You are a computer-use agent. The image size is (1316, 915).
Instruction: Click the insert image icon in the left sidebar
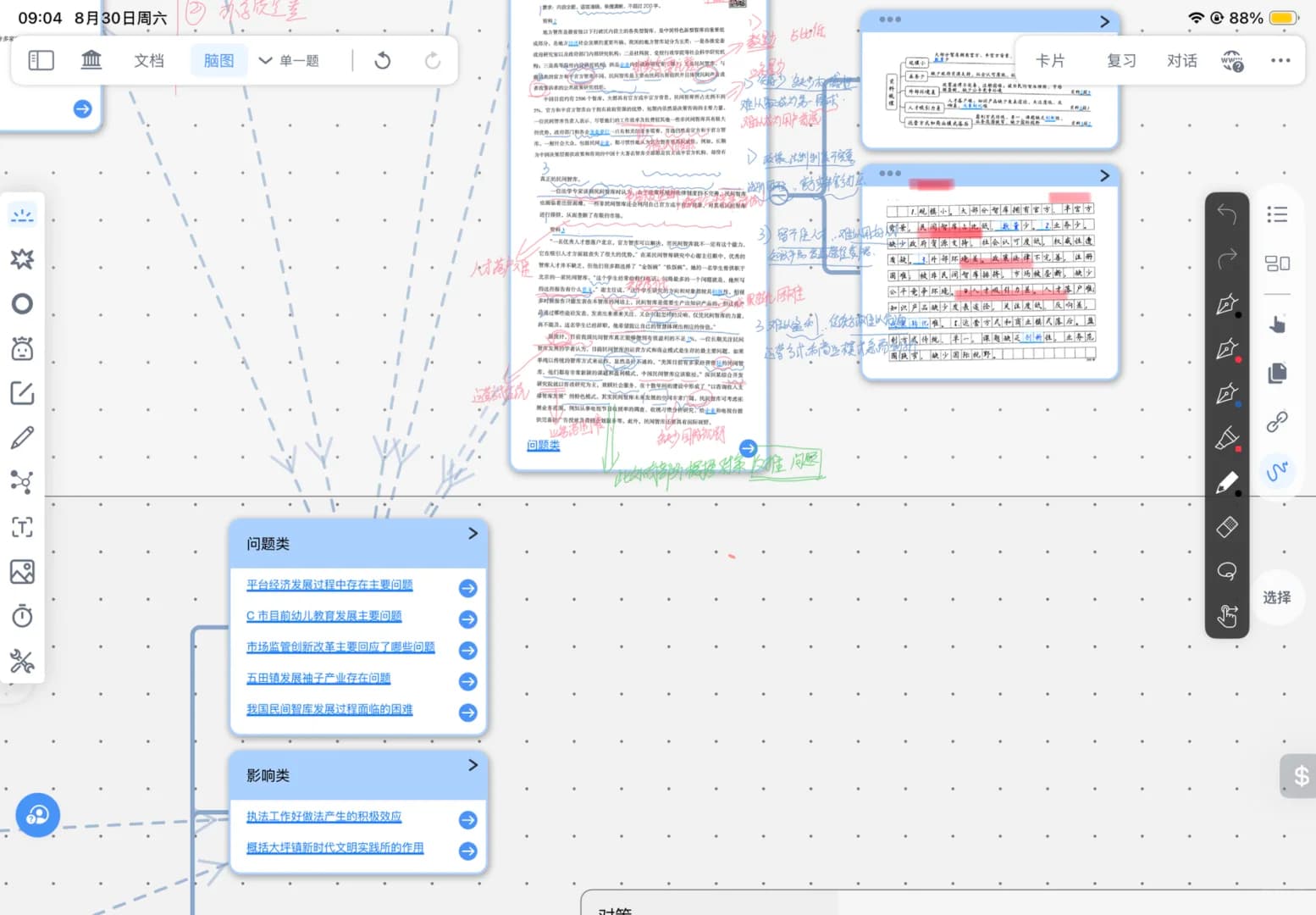point(22,572)
